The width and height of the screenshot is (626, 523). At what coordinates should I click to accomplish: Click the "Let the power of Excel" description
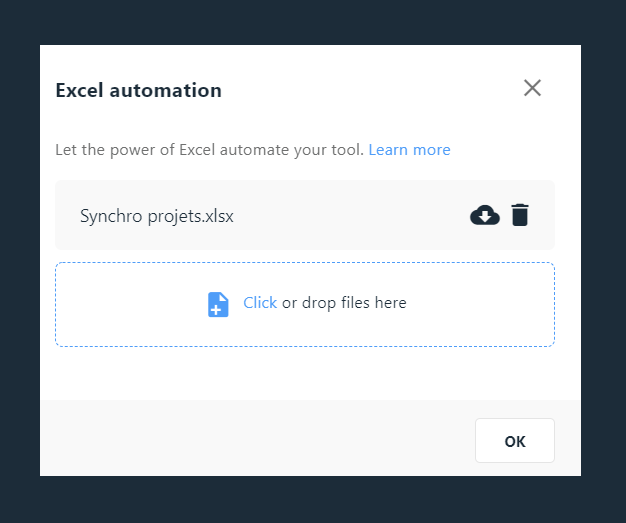(210, 150)
